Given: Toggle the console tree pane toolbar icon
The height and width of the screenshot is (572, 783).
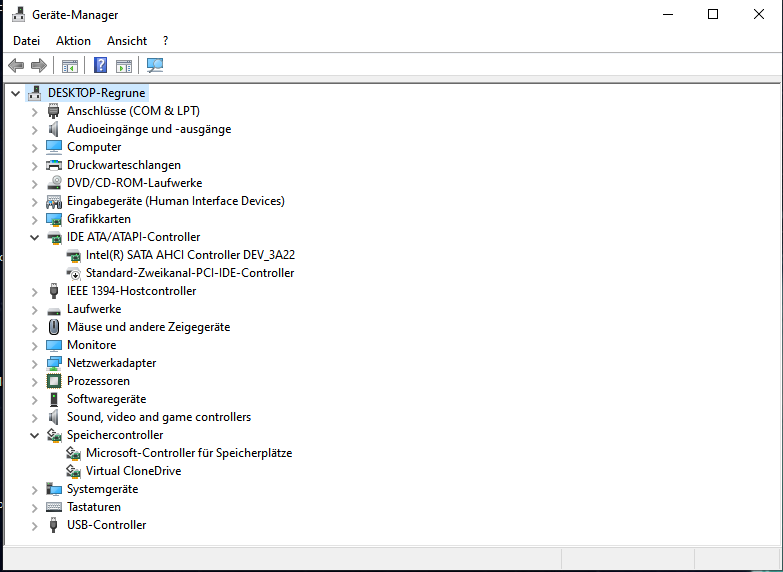Looking at the screenshot, I should click(69, 65).
